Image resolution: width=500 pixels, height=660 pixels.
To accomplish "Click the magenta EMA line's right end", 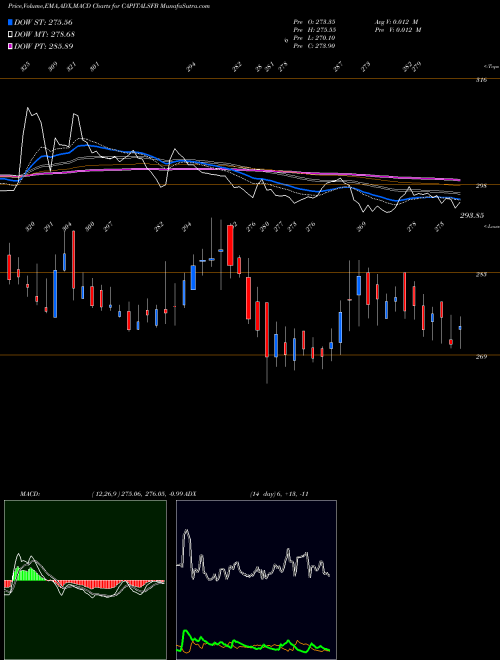I will [457, 180].
